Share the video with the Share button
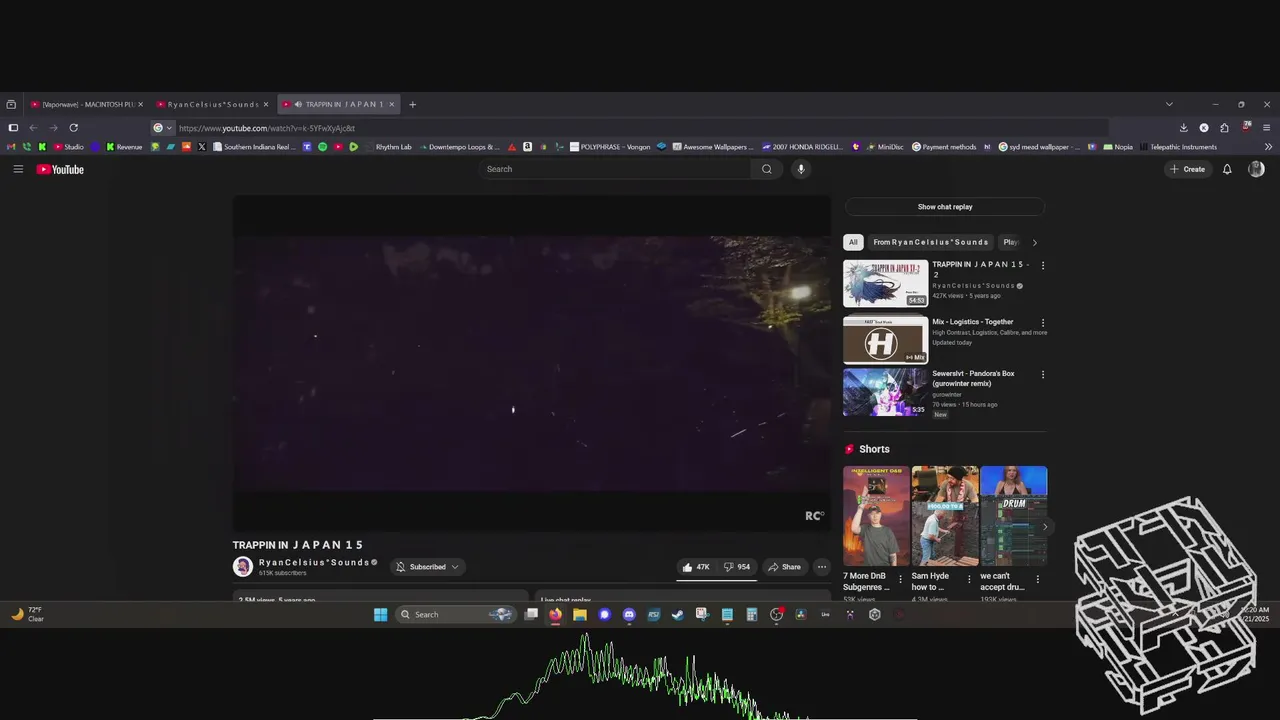 tap(784, 567)
